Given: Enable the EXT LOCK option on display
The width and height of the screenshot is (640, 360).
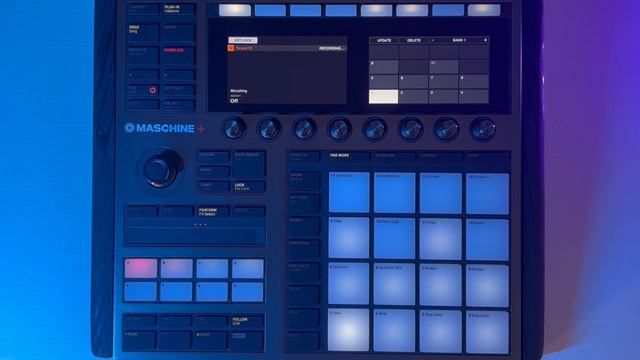Looking at the screenshot, I should (x=243, y=40).
